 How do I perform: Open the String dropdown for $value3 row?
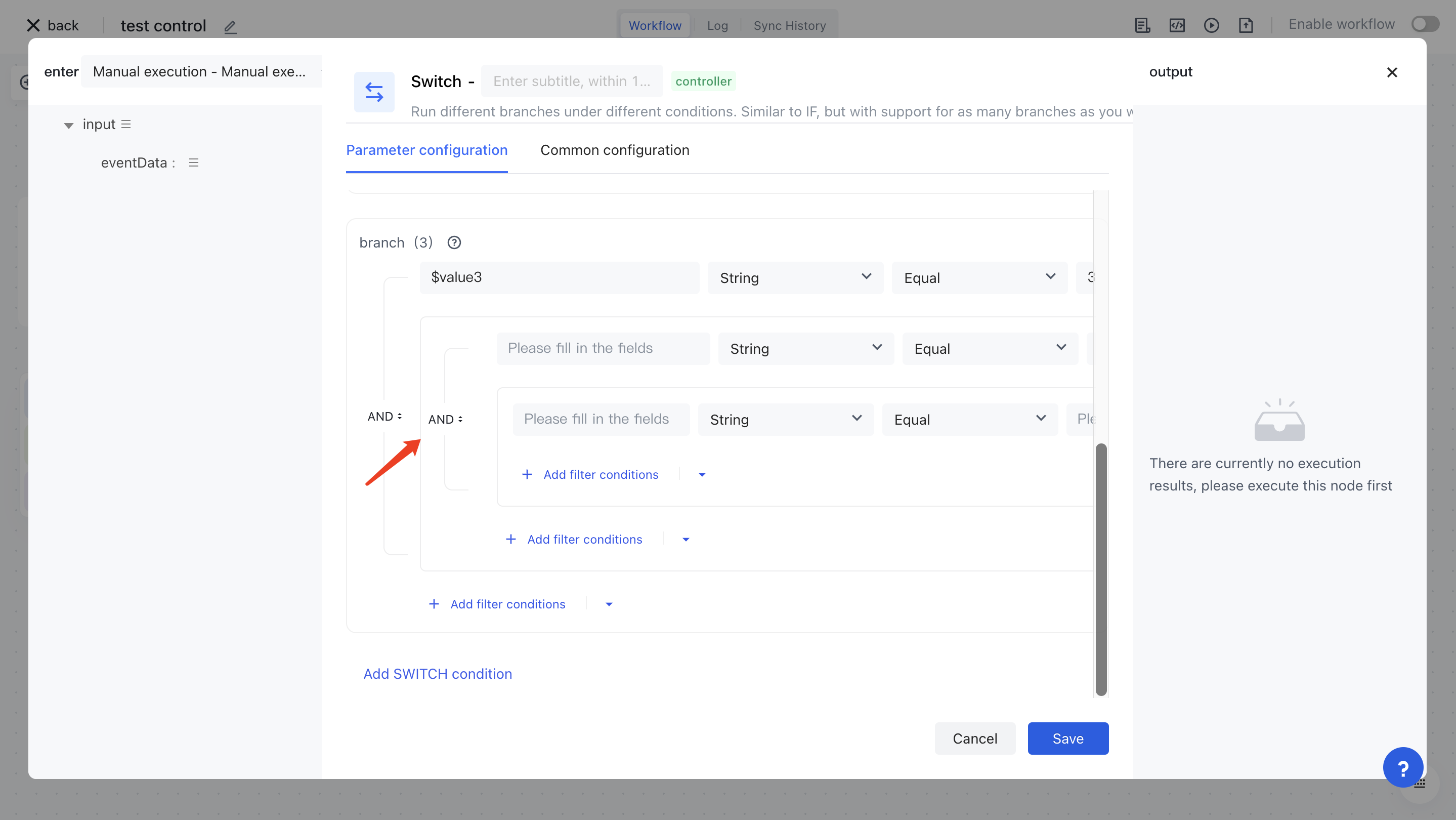[795, 278]
